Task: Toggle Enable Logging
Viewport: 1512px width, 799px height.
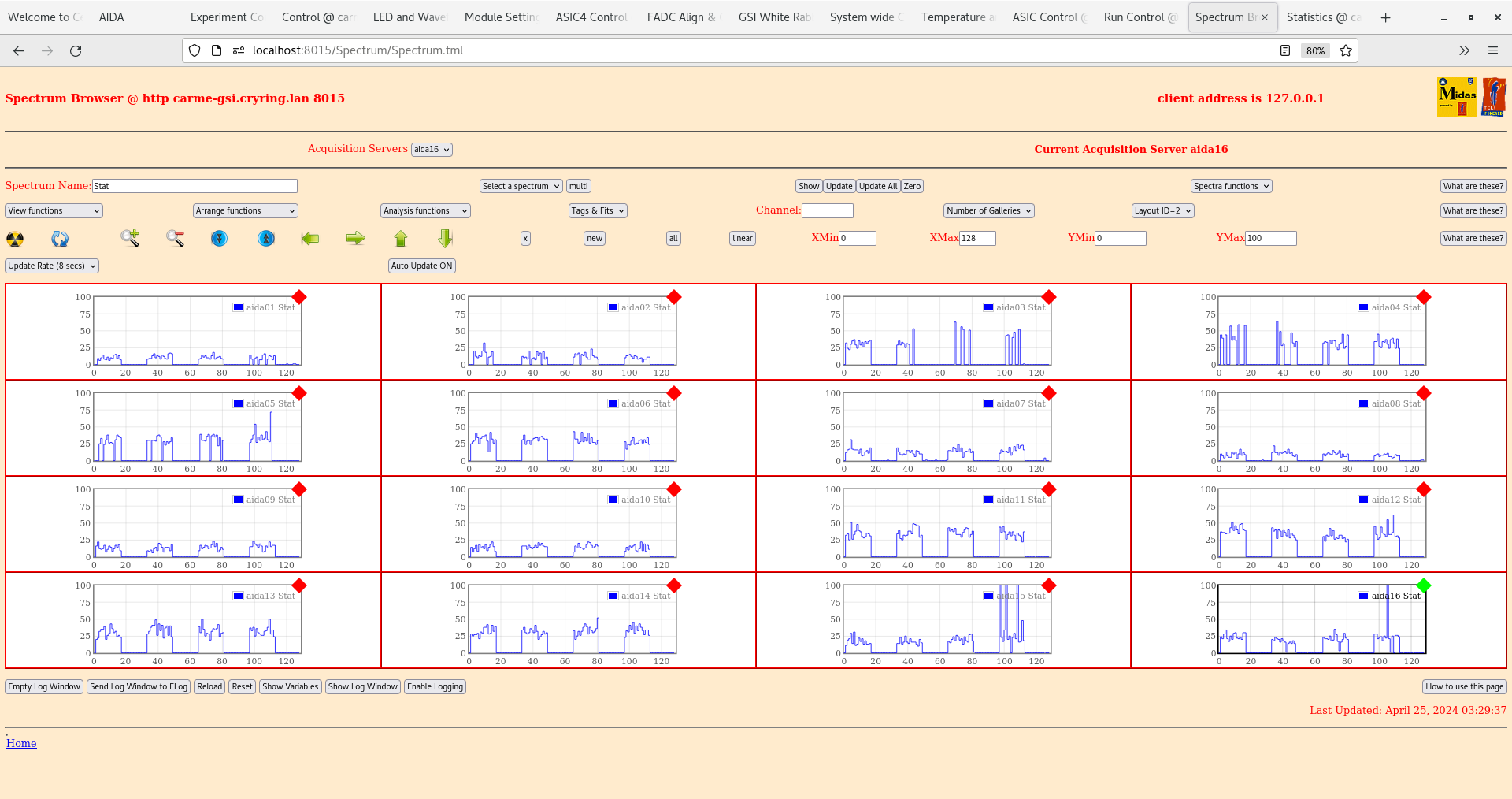Action: [435, 687]
